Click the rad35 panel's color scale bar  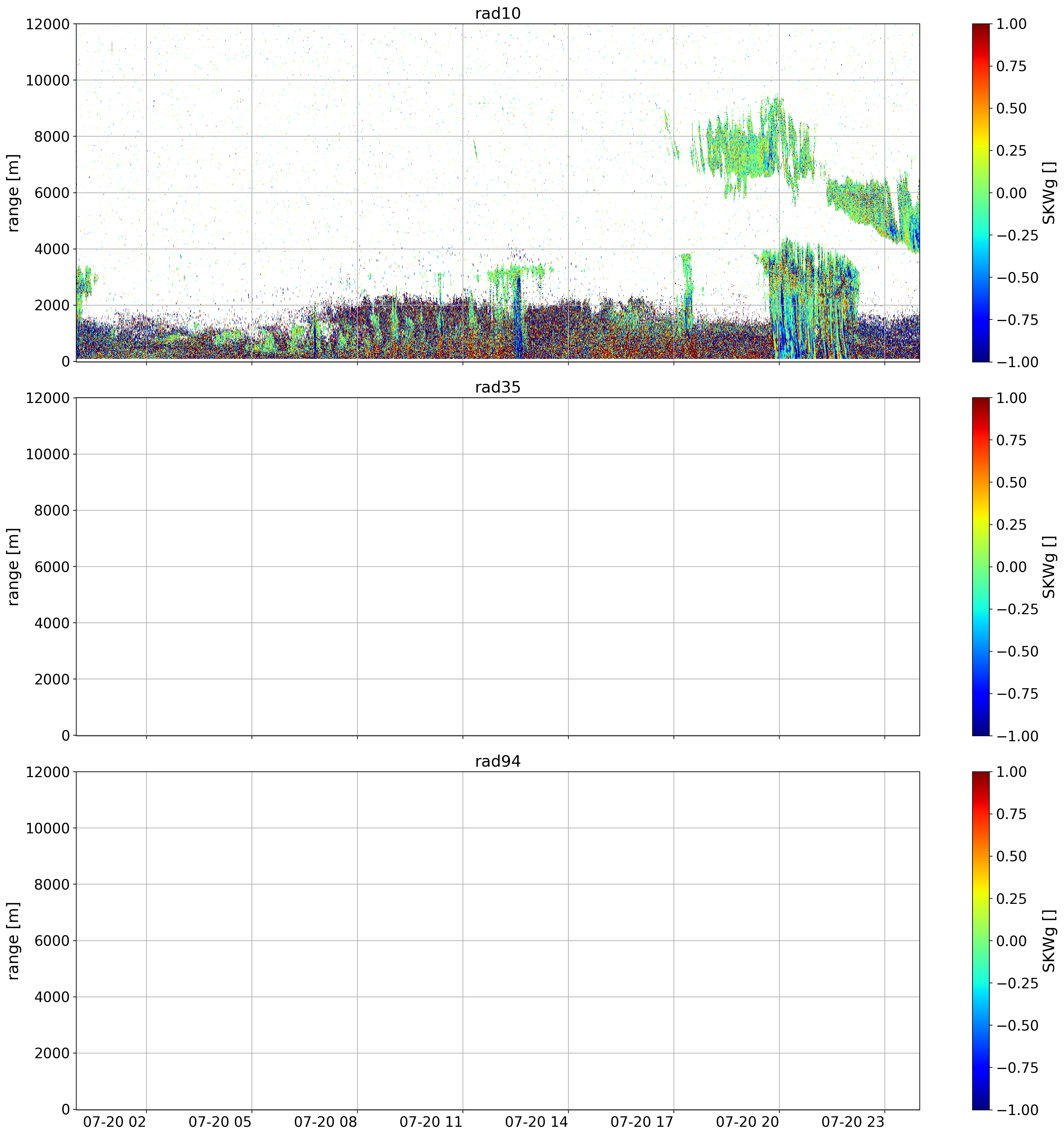[980, 566]
